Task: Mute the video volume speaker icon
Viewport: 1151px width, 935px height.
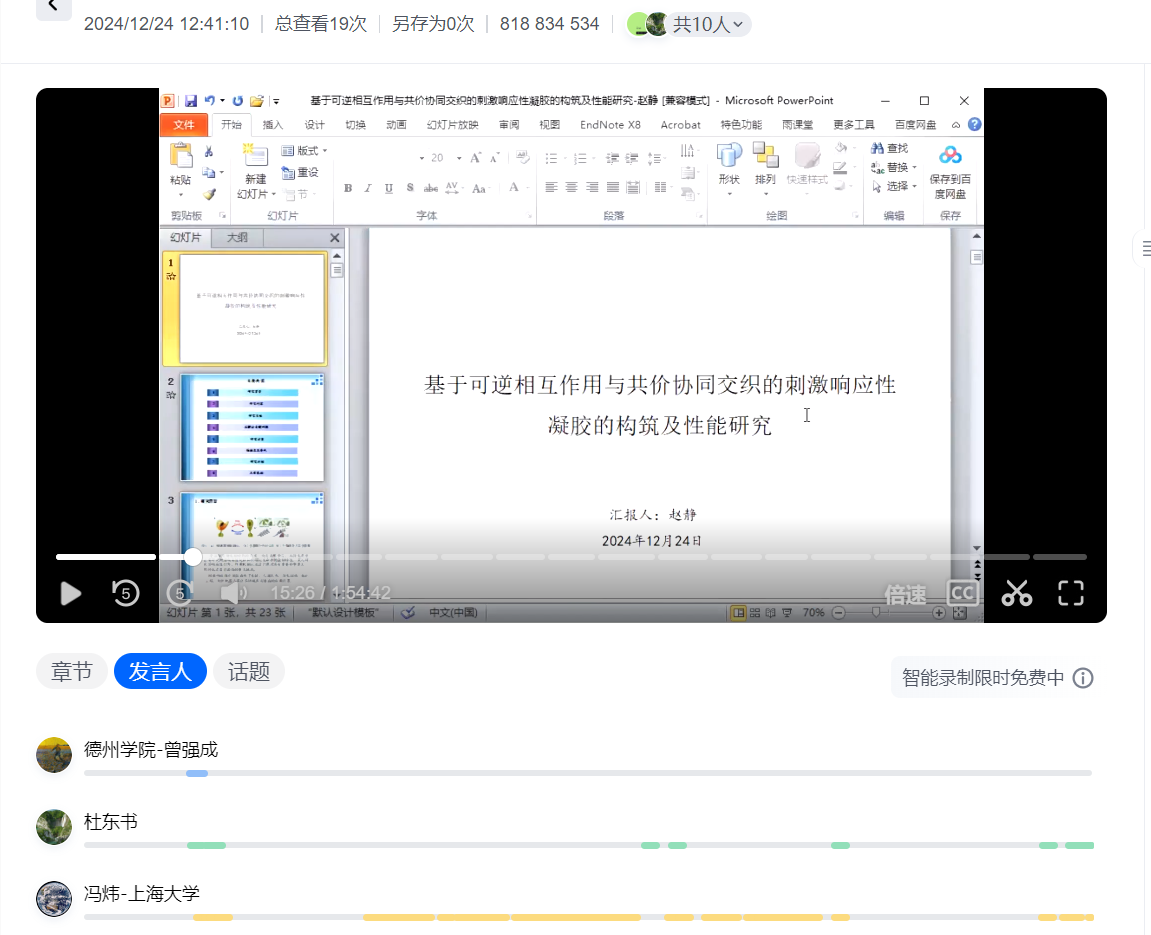Action: 233,593
